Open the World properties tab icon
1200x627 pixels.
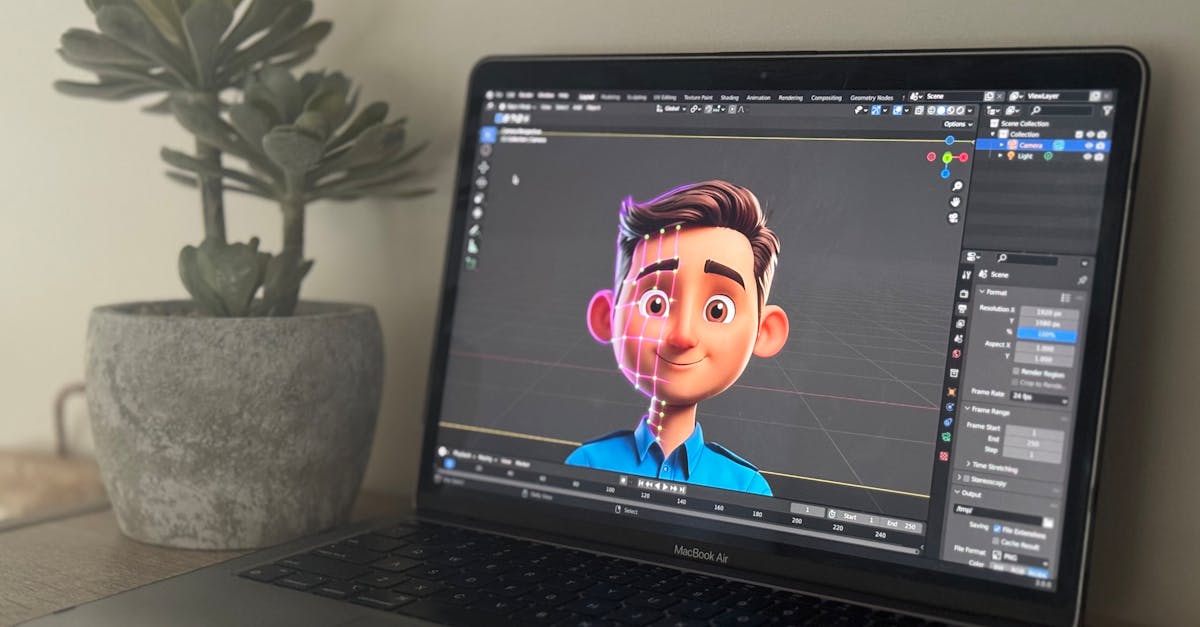pyautogui.click(x=955, y=353)
